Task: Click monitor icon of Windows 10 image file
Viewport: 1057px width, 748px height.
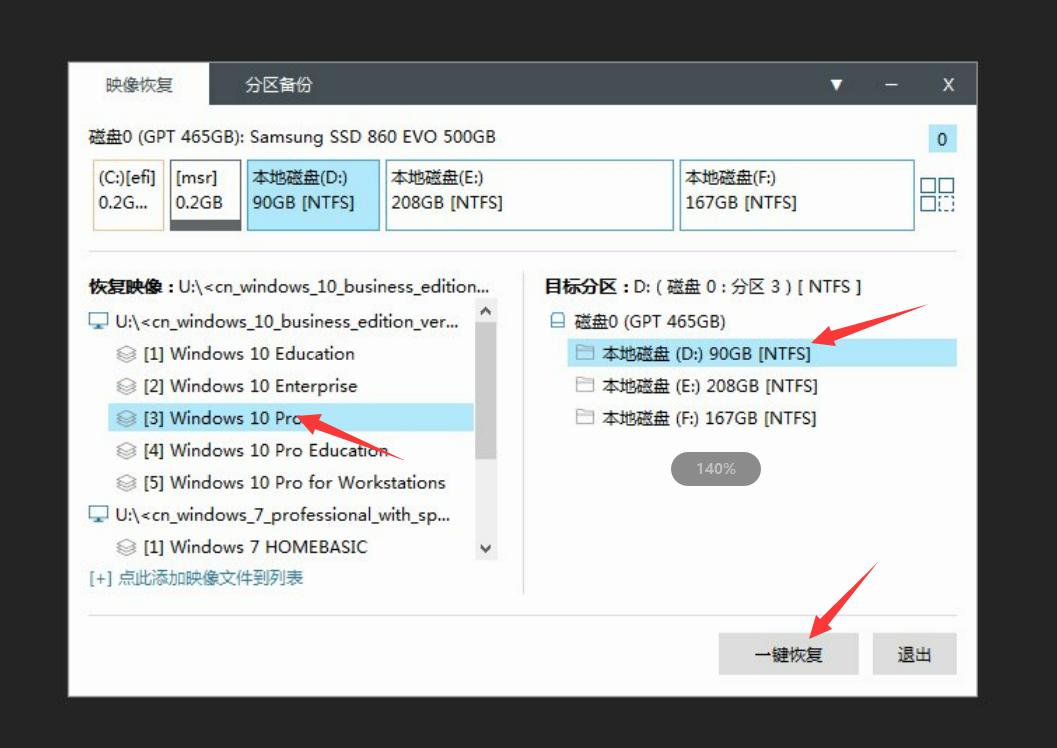Action: [98, 321]
